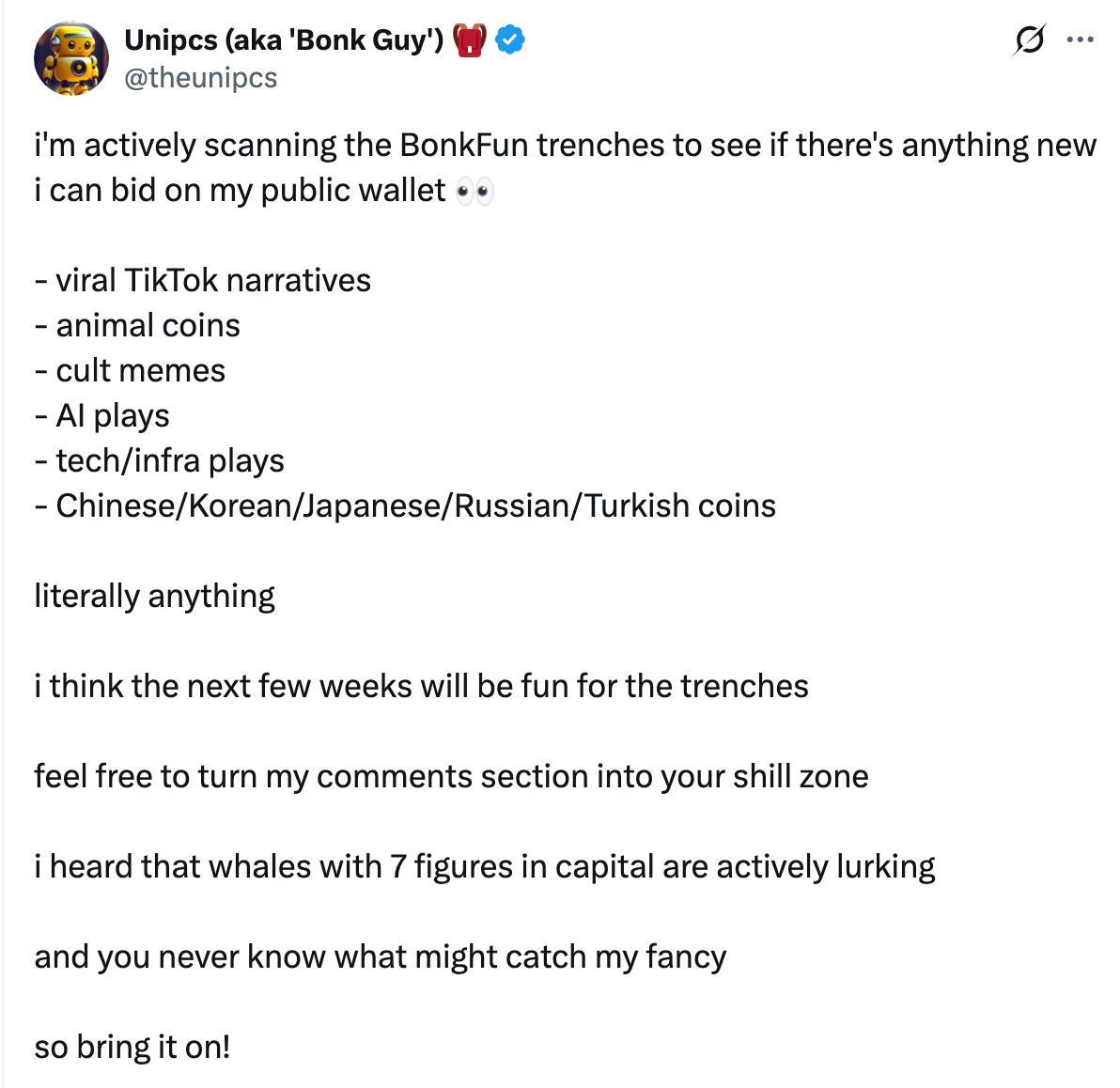Open the Unipcs (aka 'Bonk Guy') profile name
Image resolution: width=1120 pixels, height=1088 pixels.
pyautogui.click(x=285, y=40)
